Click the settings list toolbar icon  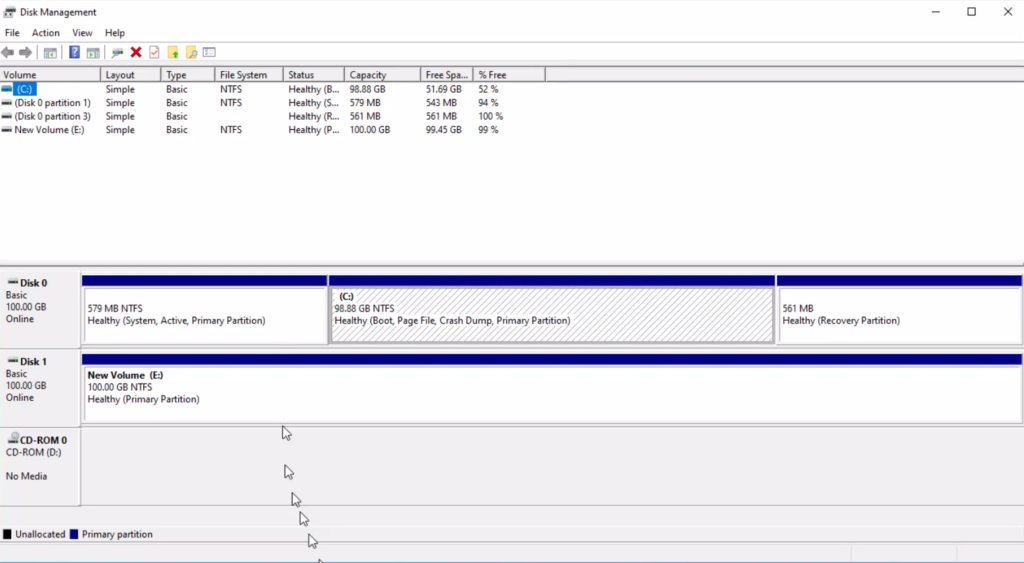209,52
